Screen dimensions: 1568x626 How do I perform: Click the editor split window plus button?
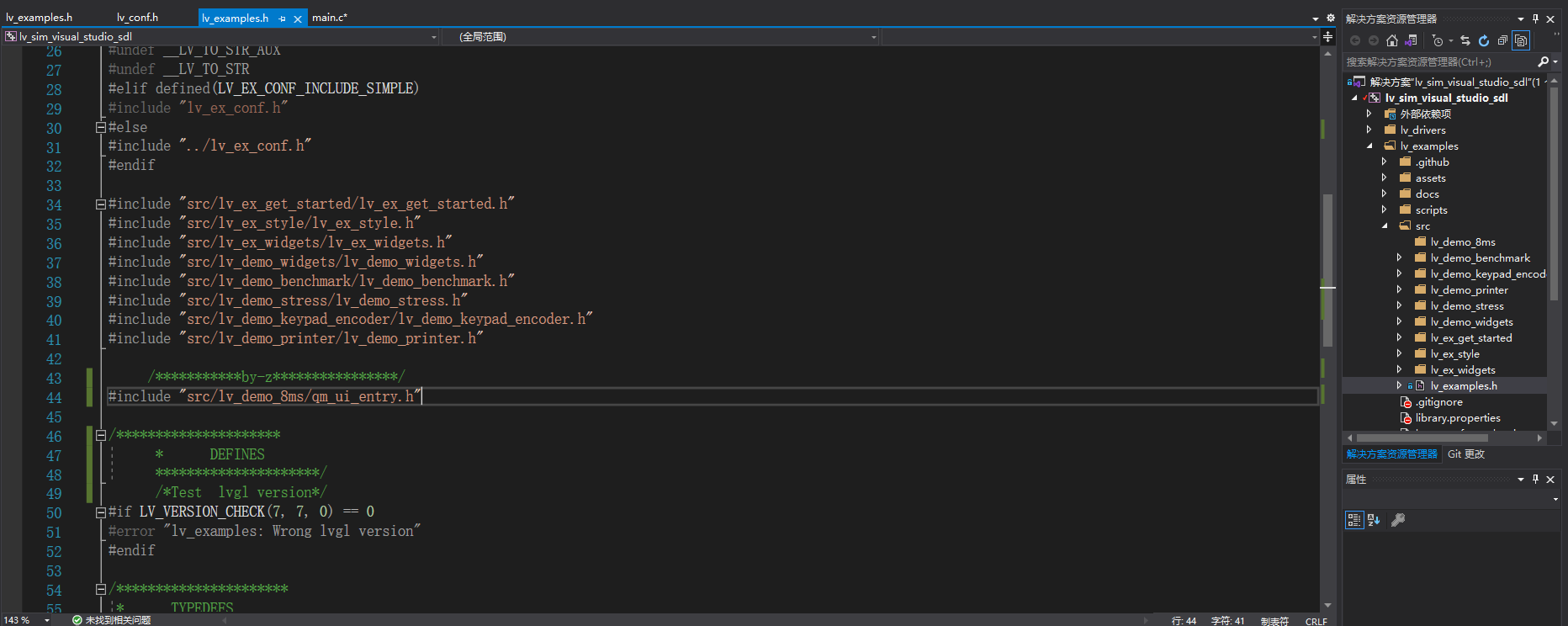pyautogui.click(x=1327, y=36)
